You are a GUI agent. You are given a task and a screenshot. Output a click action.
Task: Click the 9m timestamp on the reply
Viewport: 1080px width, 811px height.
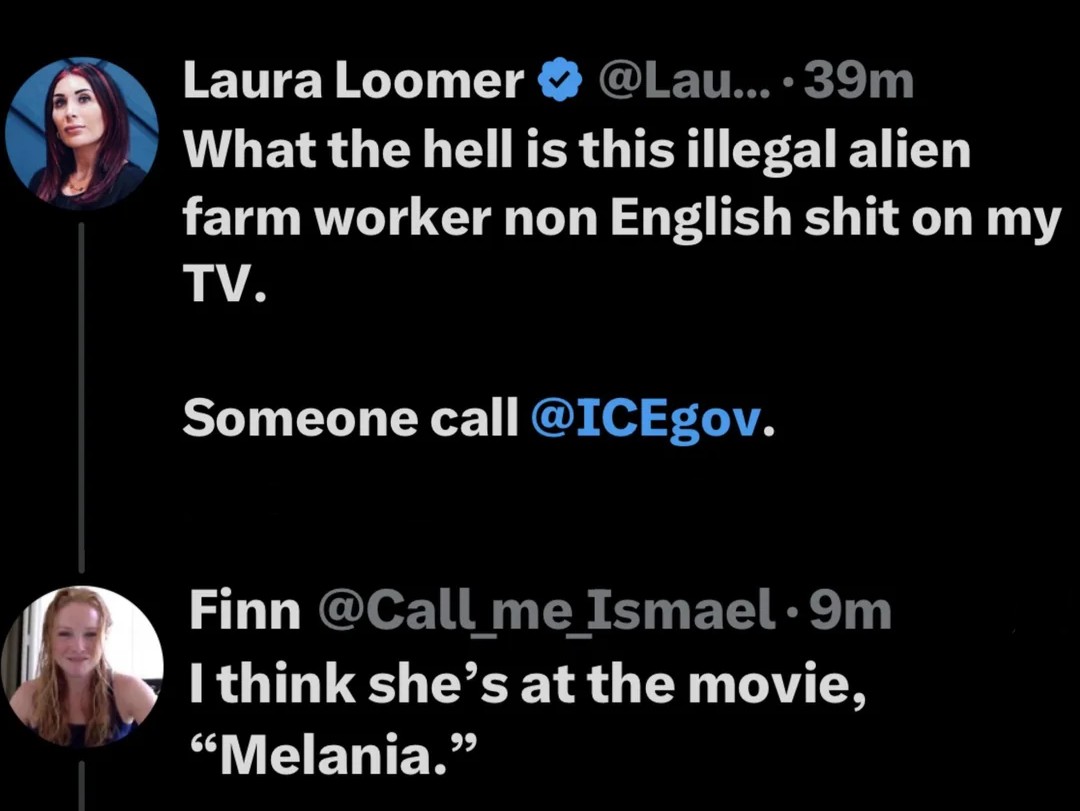[850, 611]
